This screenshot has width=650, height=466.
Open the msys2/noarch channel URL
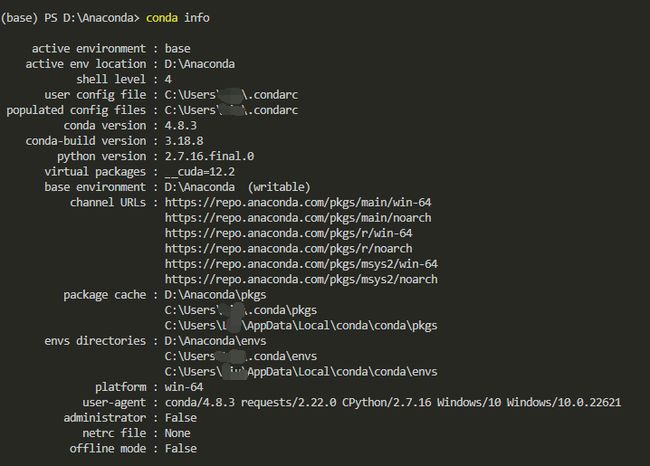[x=301, y=279]
